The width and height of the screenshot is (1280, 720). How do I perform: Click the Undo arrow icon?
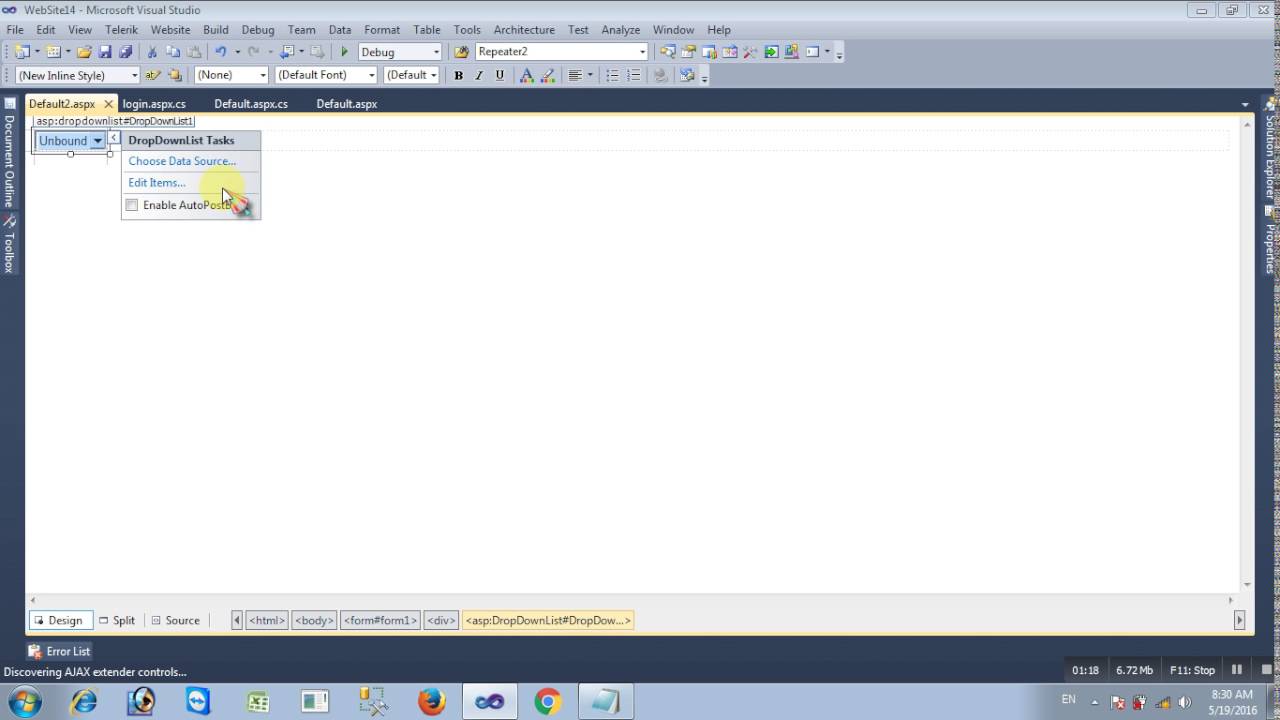(x=220, y=52)
